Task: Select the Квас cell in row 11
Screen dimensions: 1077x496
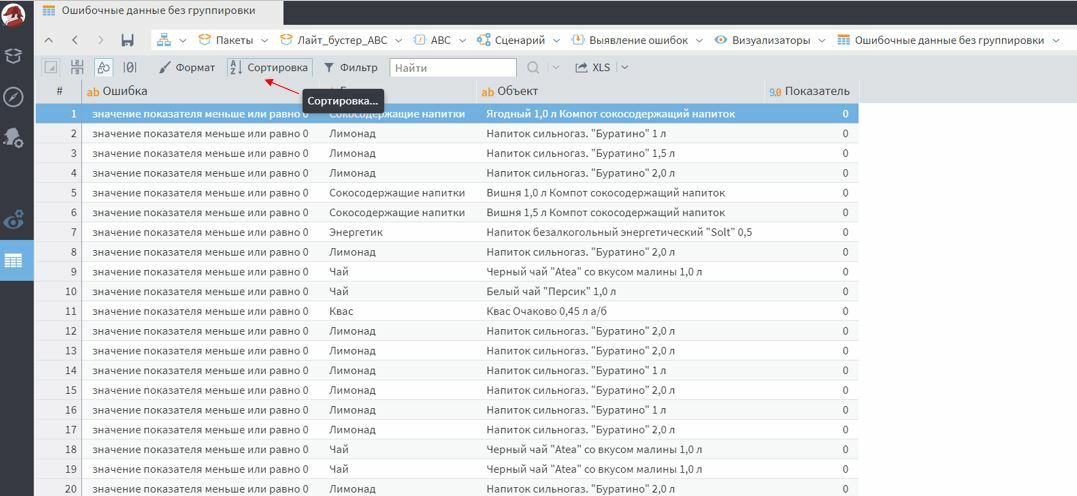Action: pos(397,311)
